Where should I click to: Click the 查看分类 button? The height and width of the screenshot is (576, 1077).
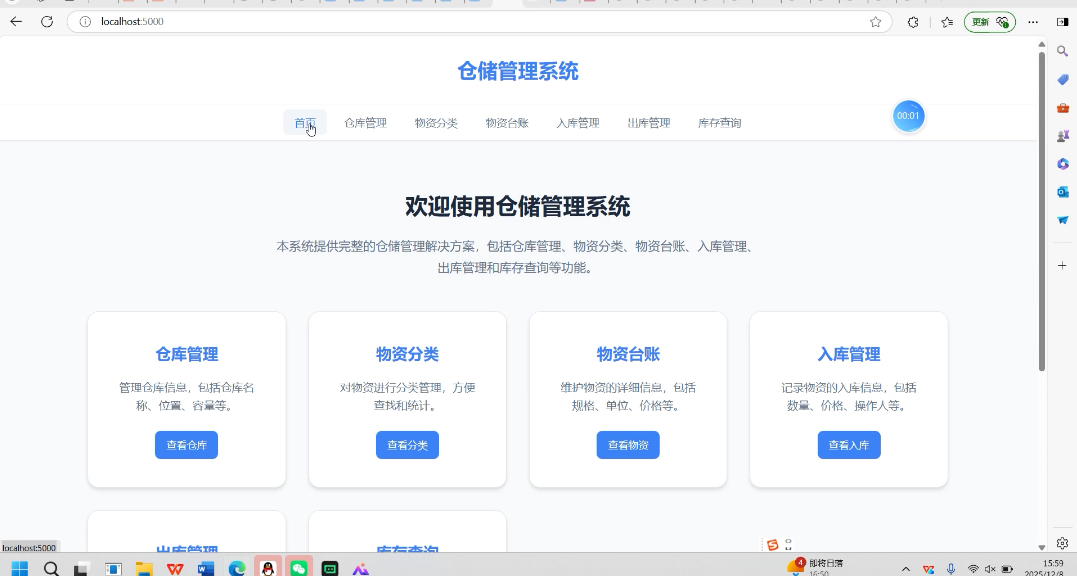click(407, 445)
